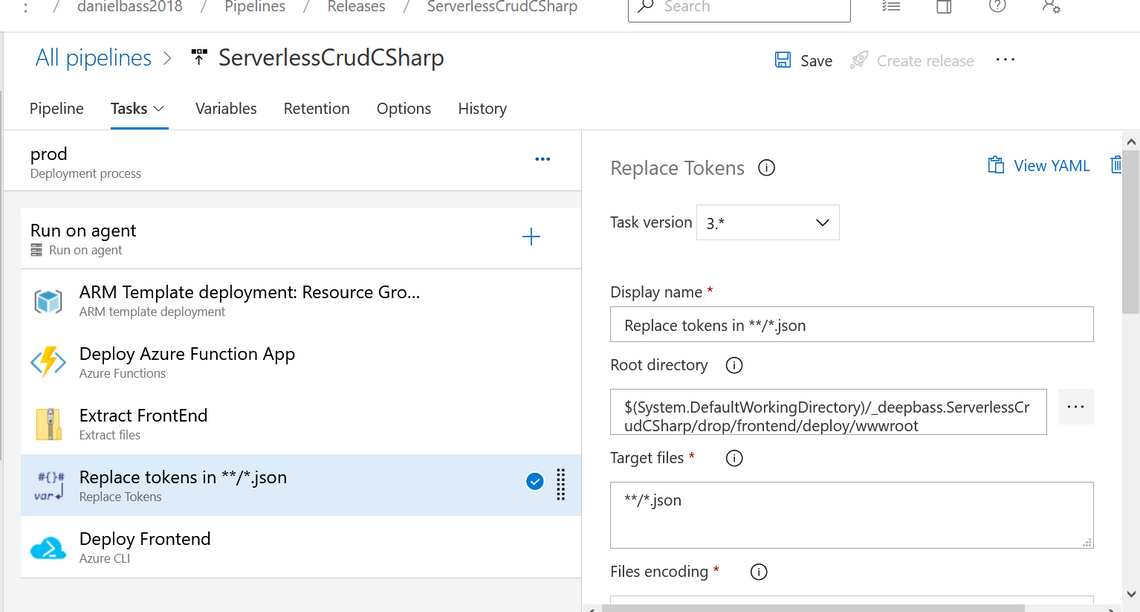Screen dimensions: 1140x612
Task: Select the prod Deployment process row
Action: pyautogui.click(x=293, y=162)
